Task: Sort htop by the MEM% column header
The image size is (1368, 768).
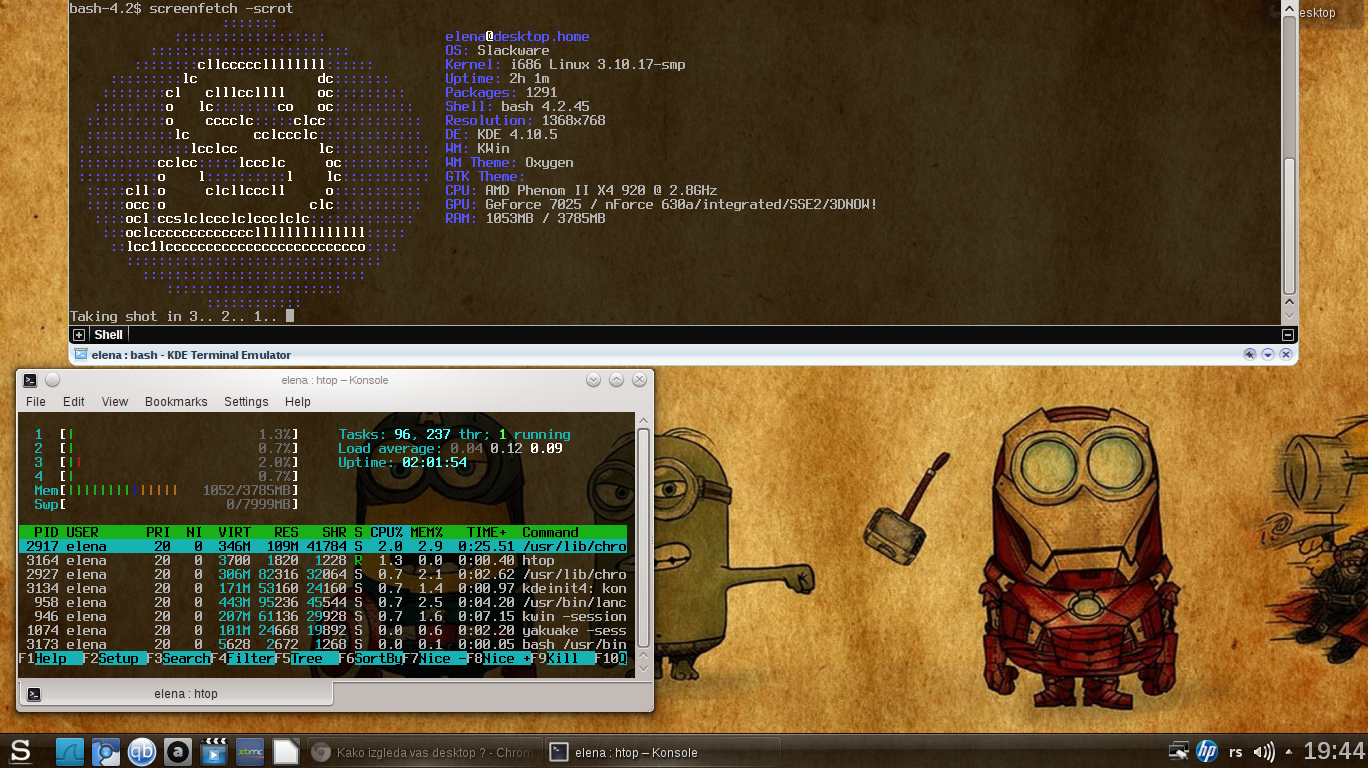Action: [x=426, y=532]
